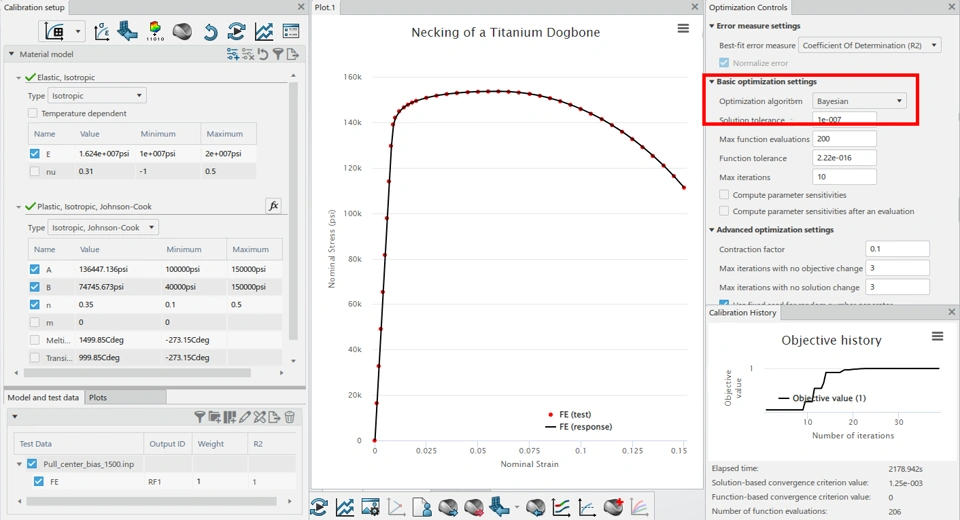This screenshot has width=960, height=520.
Task: Open the settings panel icon at toolbar end
Action: (291, 31)
